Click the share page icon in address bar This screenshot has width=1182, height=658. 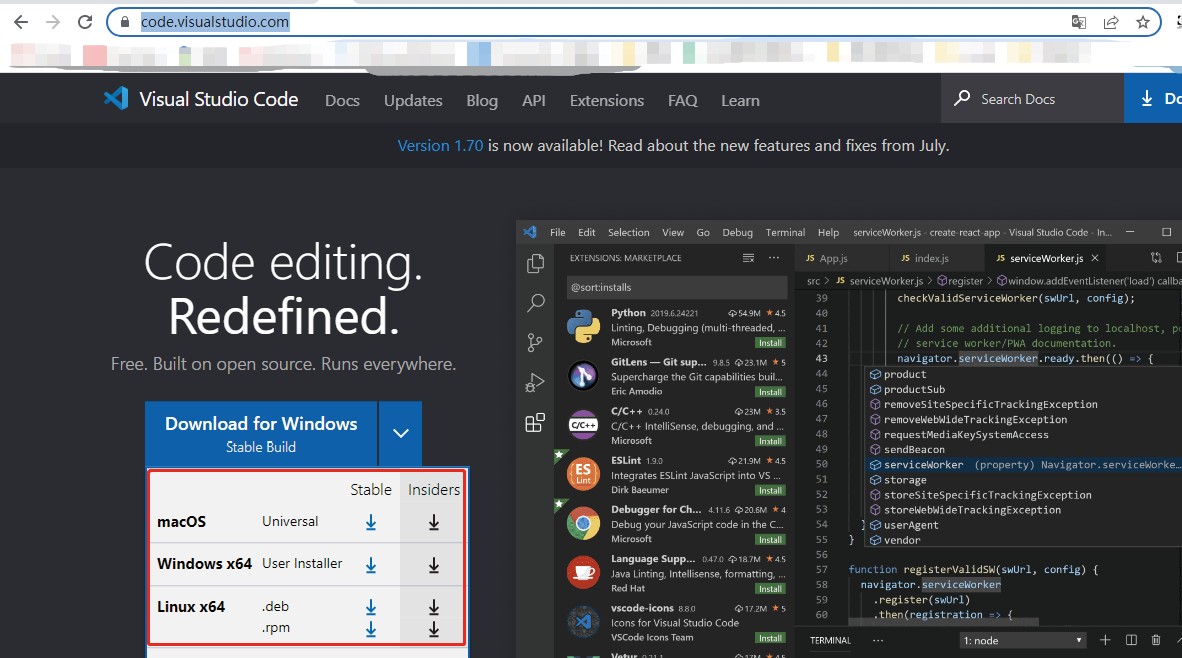click(1111, 22)
